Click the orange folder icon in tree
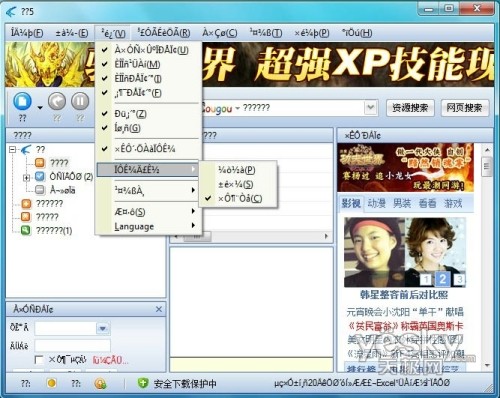The width and height of the screenshot is (500, 398). tap(40, 163)
